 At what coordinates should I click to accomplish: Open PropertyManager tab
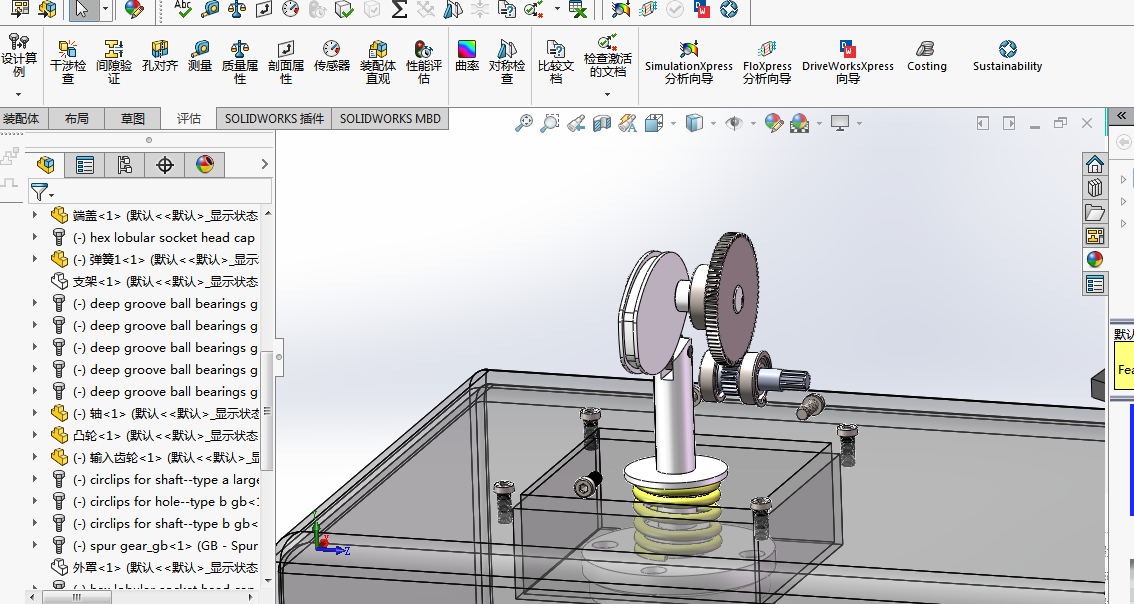tap(85, 165)
